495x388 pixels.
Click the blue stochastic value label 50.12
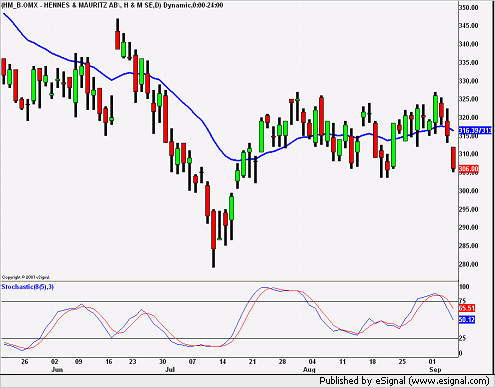pyautogui.click(x=467, y=320)
